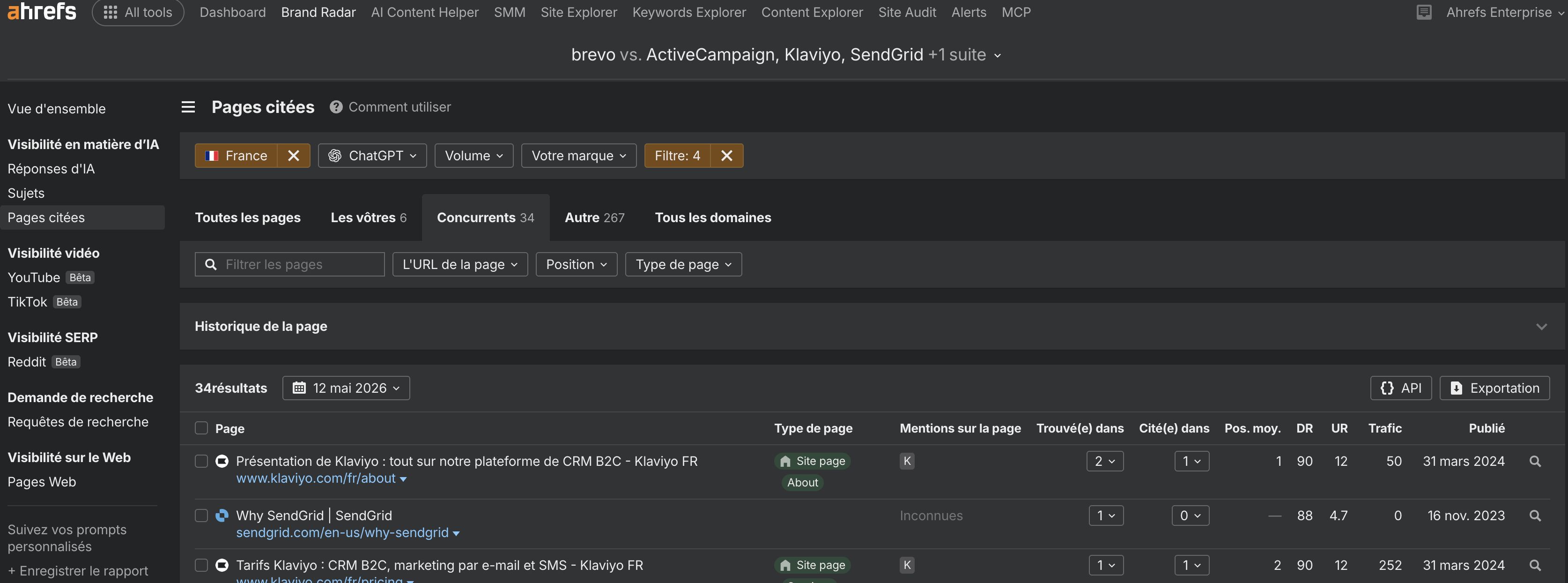Click the Site page badge in Tarifs Klaviyo row

coord(812,565)
